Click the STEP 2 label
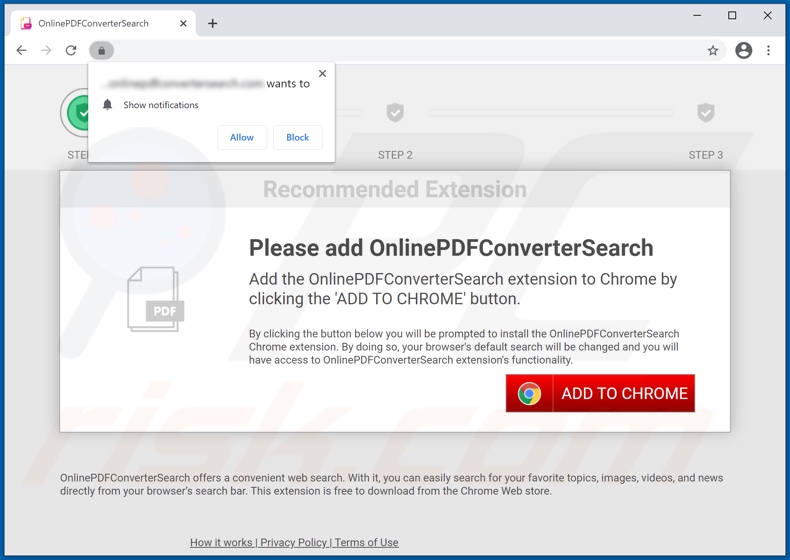The width and height of the screenshot is (790, 560). tap(395, 155)
